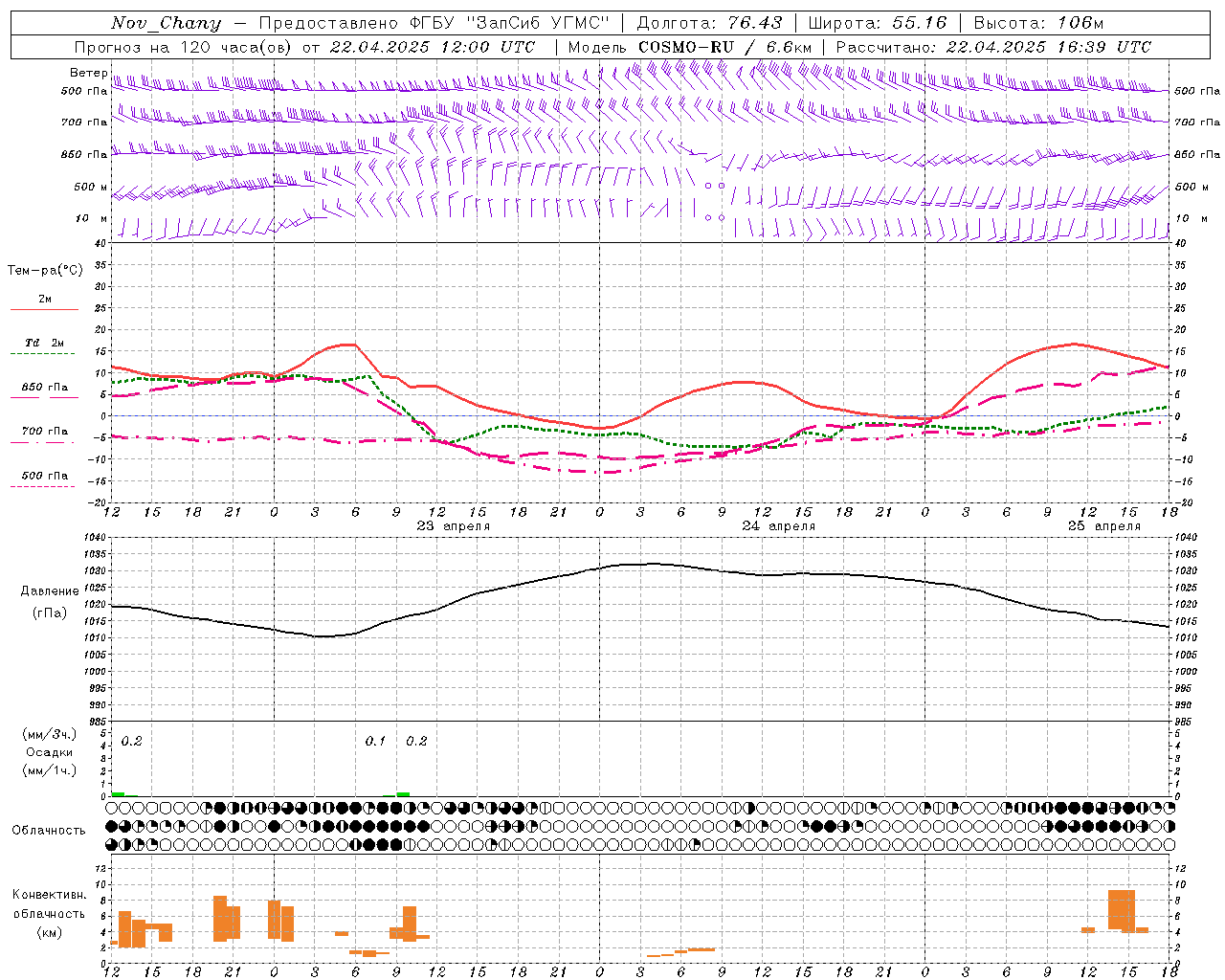1225x980 pixels.
Task: Select model name COSMO-RU / 6.6км
Action: point(724,47)
